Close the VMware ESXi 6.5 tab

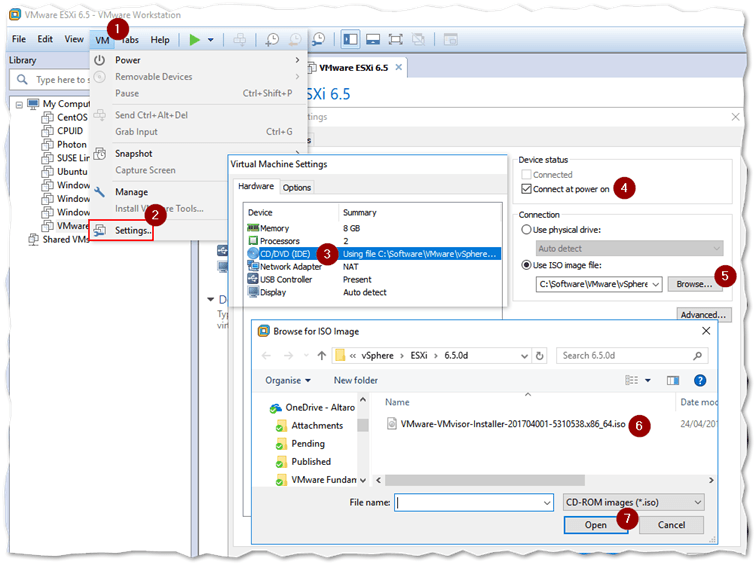399,67
